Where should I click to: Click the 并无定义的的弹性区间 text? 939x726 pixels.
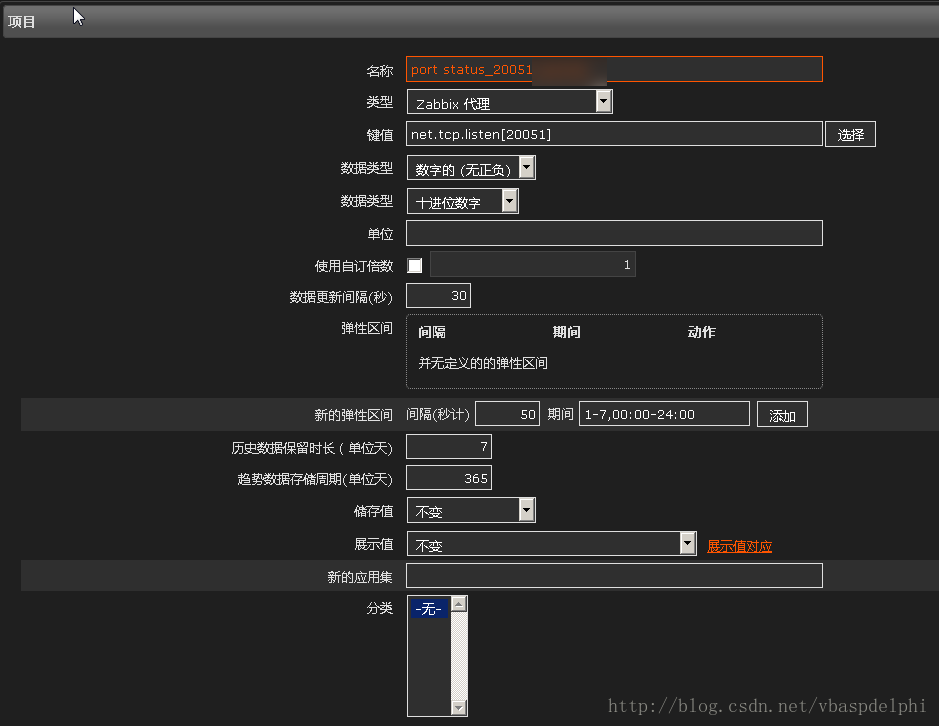(x=483, y=363)
